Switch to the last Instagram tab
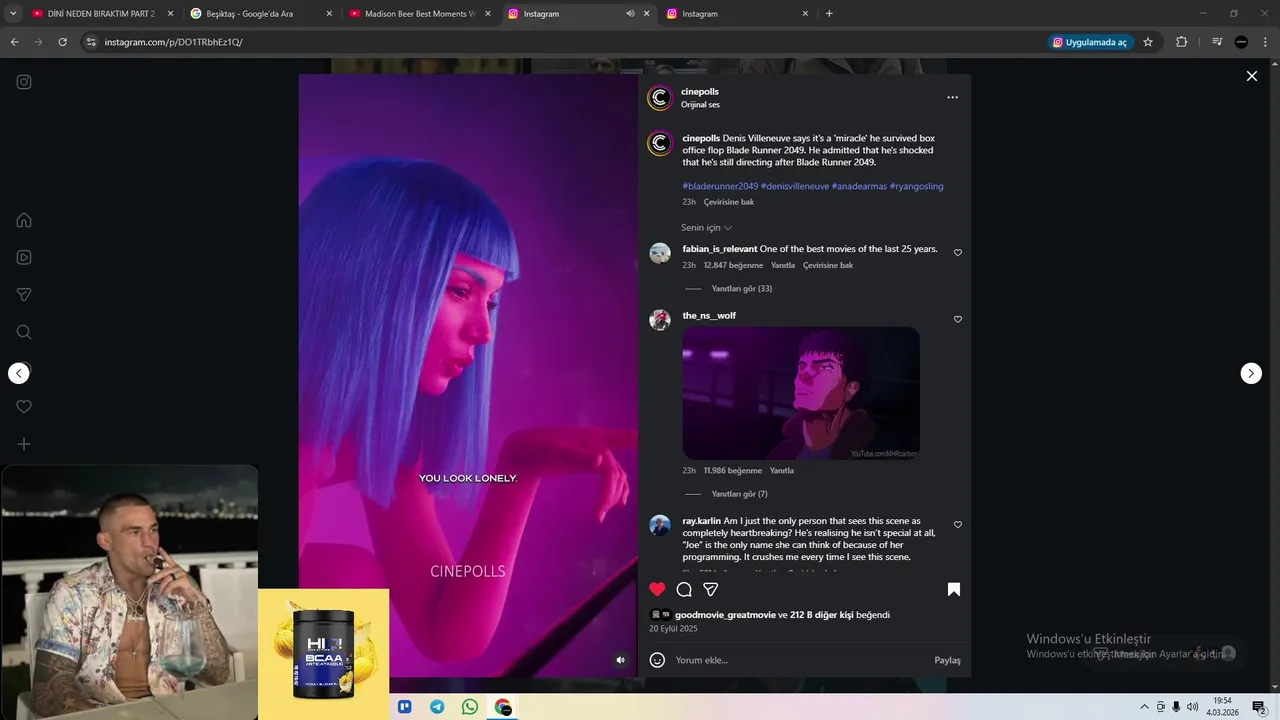Screen dimensions: 1280x720 (x=738, y=14)
